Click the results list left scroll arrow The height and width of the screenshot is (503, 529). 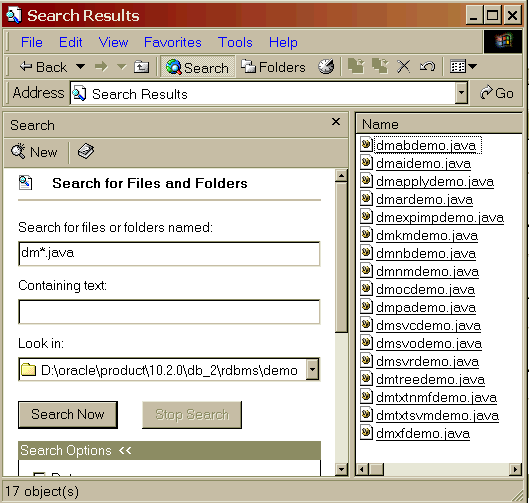pyautogui.click(x=362, y=469)
